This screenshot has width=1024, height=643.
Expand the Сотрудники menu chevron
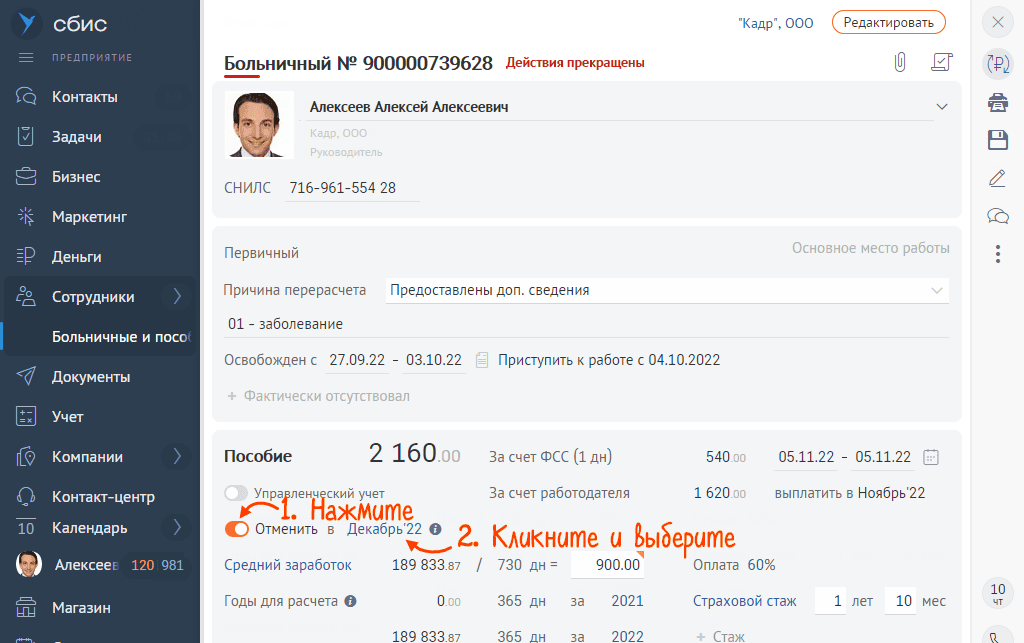click(x=177, y=296)
